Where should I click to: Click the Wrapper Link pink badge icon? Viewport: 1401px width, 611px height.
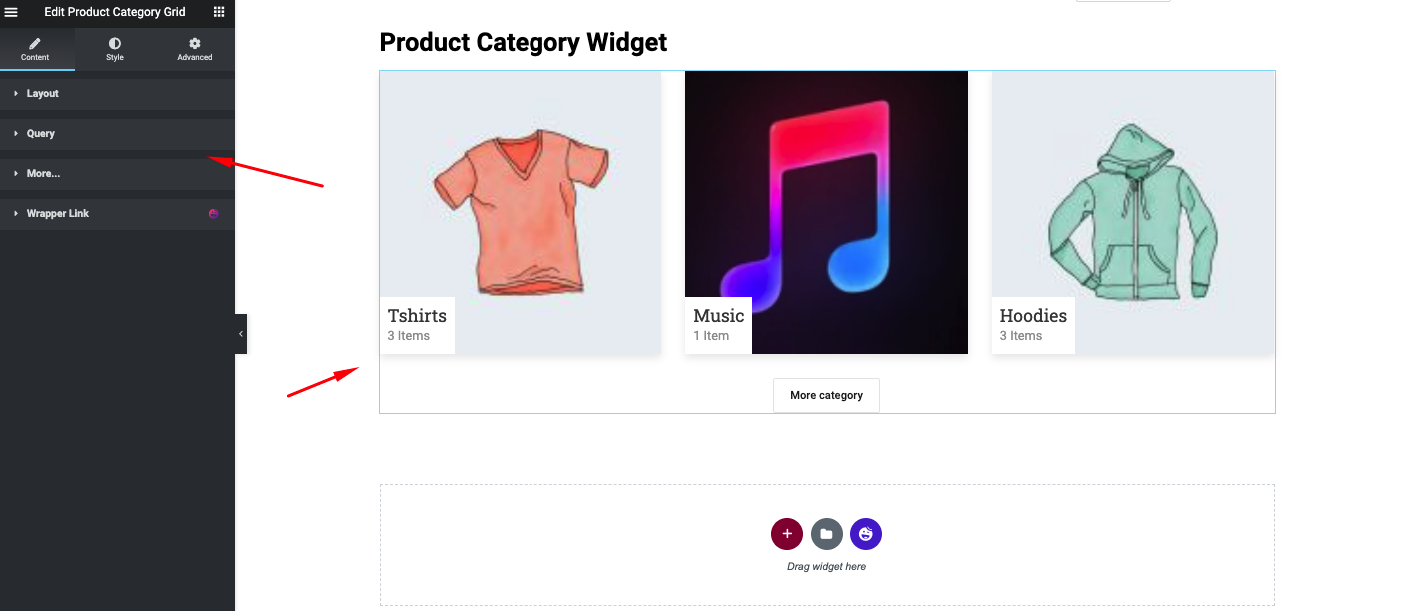click(213, 213)
